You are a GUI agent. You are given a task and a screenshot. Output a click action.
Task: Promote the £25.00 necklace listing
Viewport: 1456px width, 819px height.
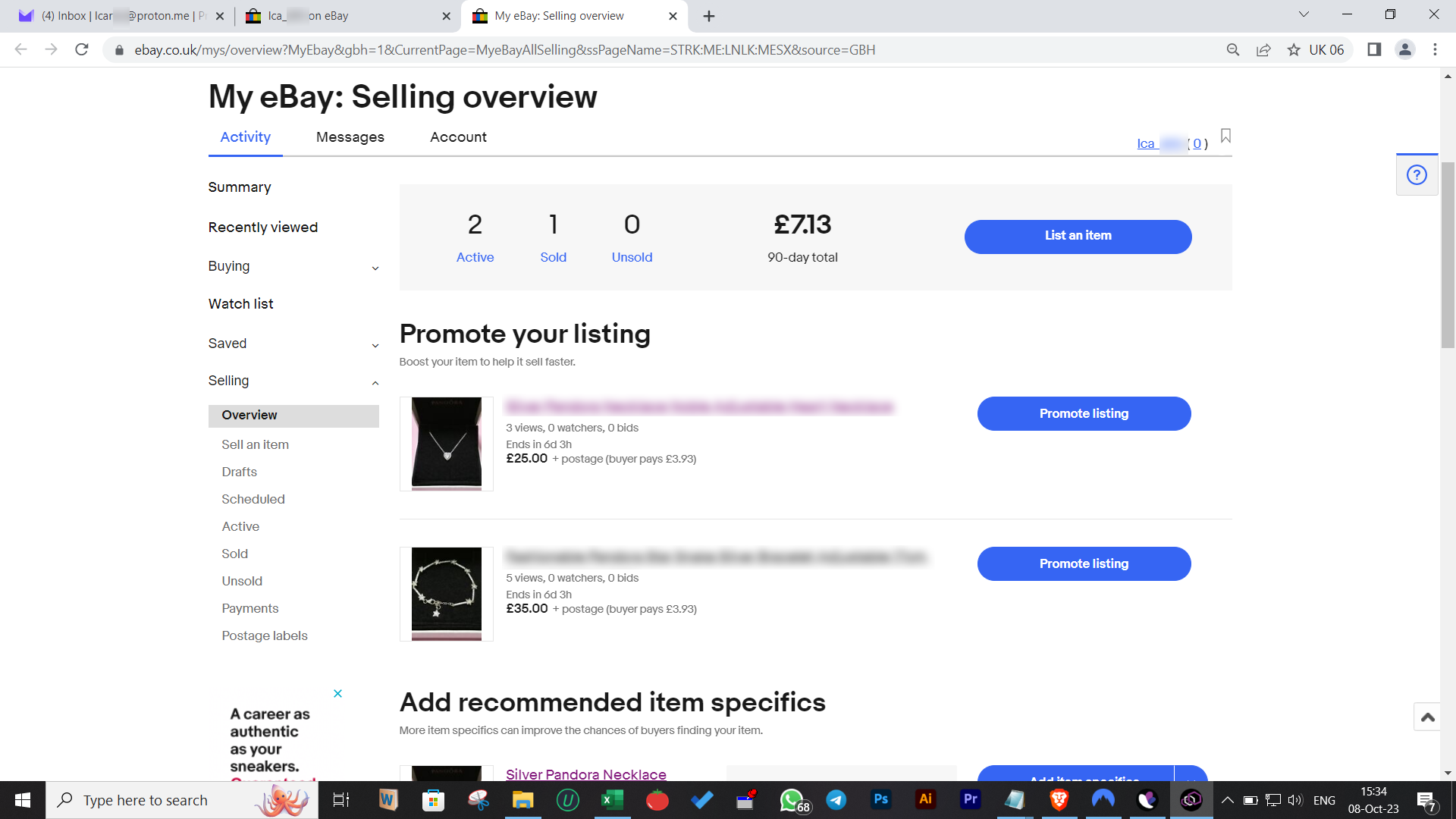tap(1084, 413)
